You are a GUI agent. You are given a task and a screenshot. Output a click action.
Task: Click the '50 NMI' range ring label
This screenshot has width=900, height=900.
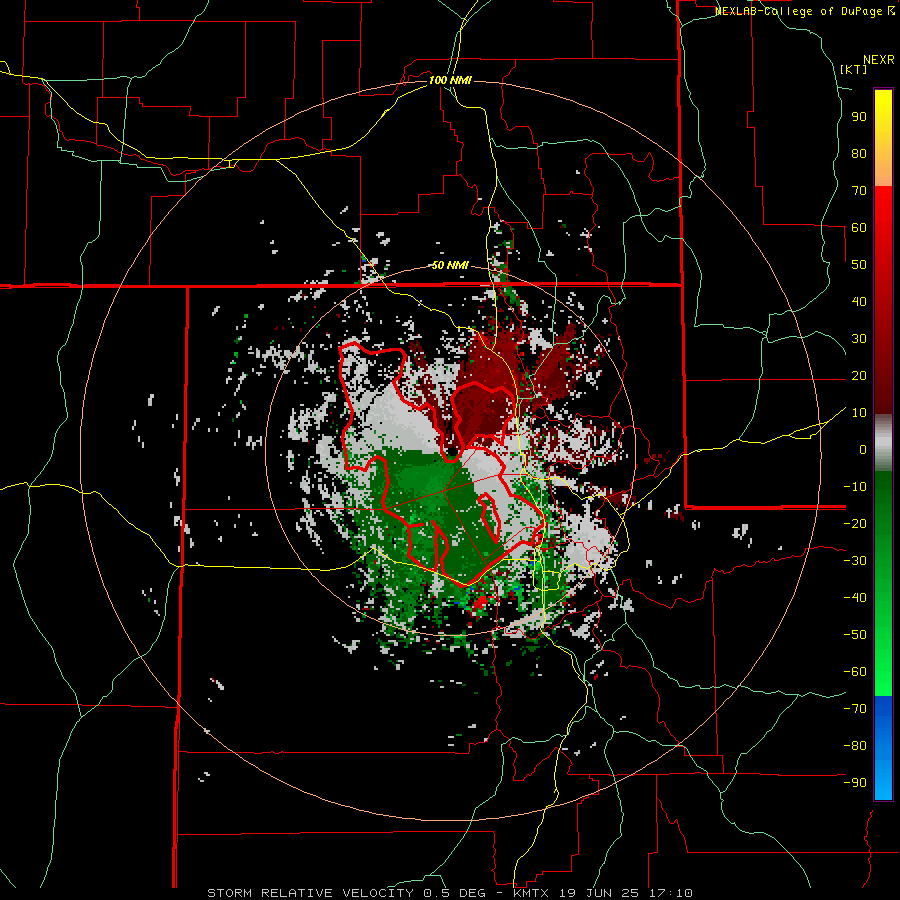(x=451, y=265)
